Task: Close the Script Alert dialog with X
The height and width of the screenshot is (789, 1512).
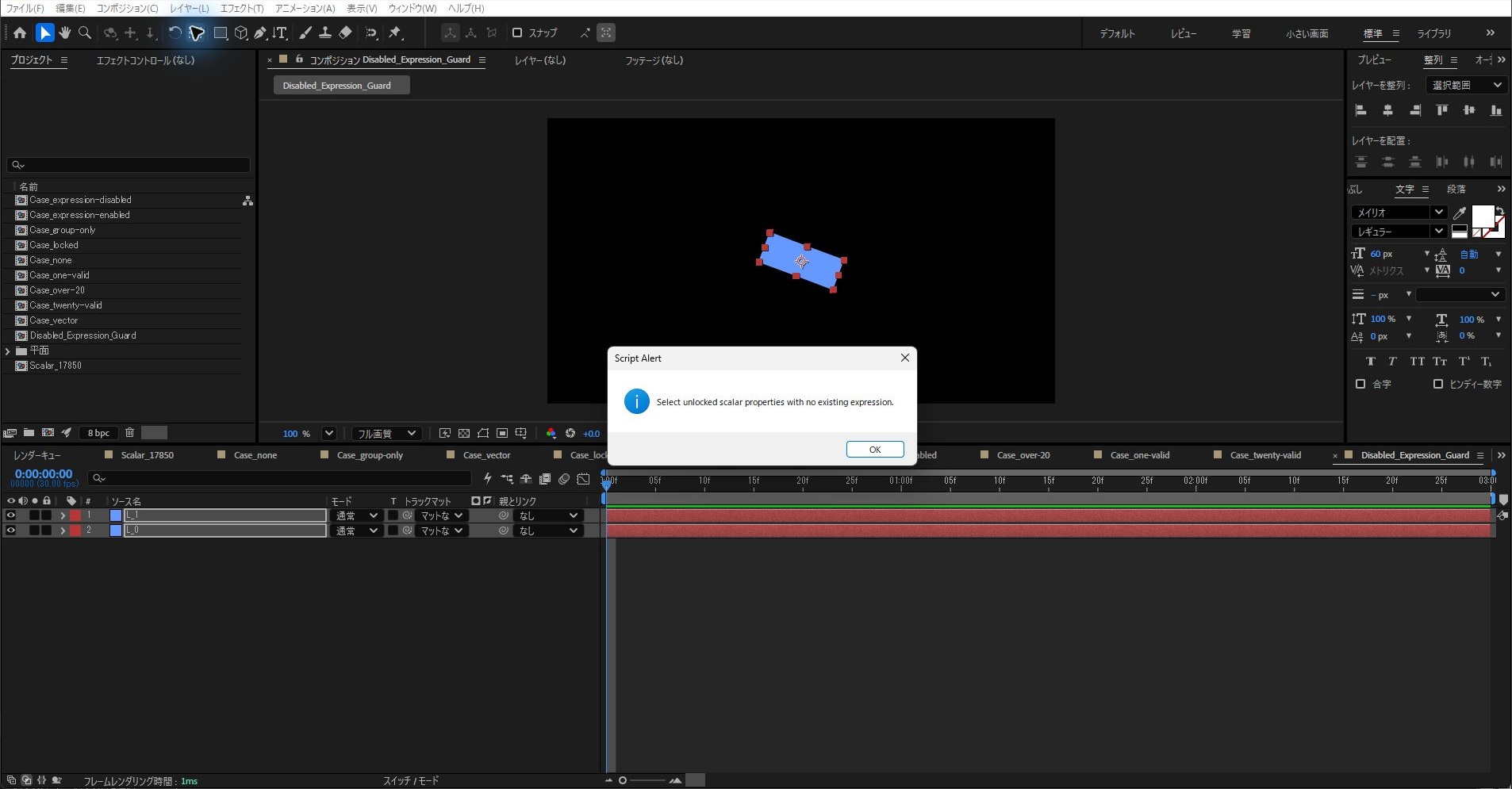Action: 905,358
